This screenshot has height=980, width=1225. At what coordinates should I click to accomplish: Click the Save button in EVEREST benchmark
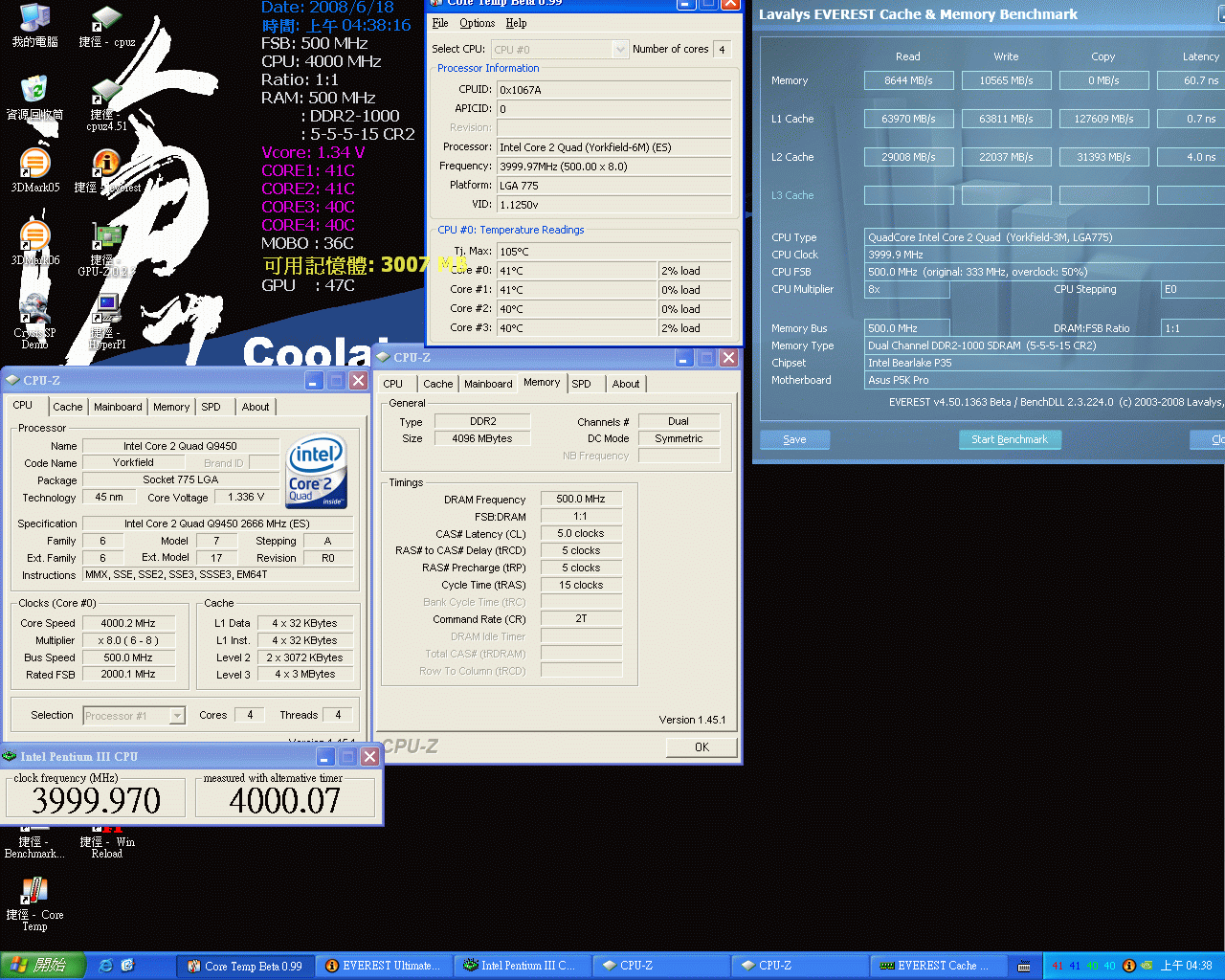(794, 439)
